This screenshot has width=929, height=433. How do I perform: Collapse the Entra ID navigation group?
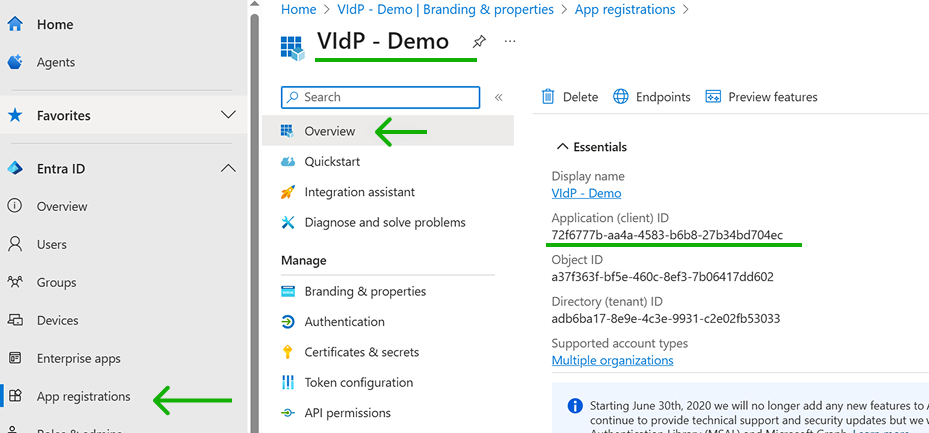pyautogui.click(x=228, y=169)
